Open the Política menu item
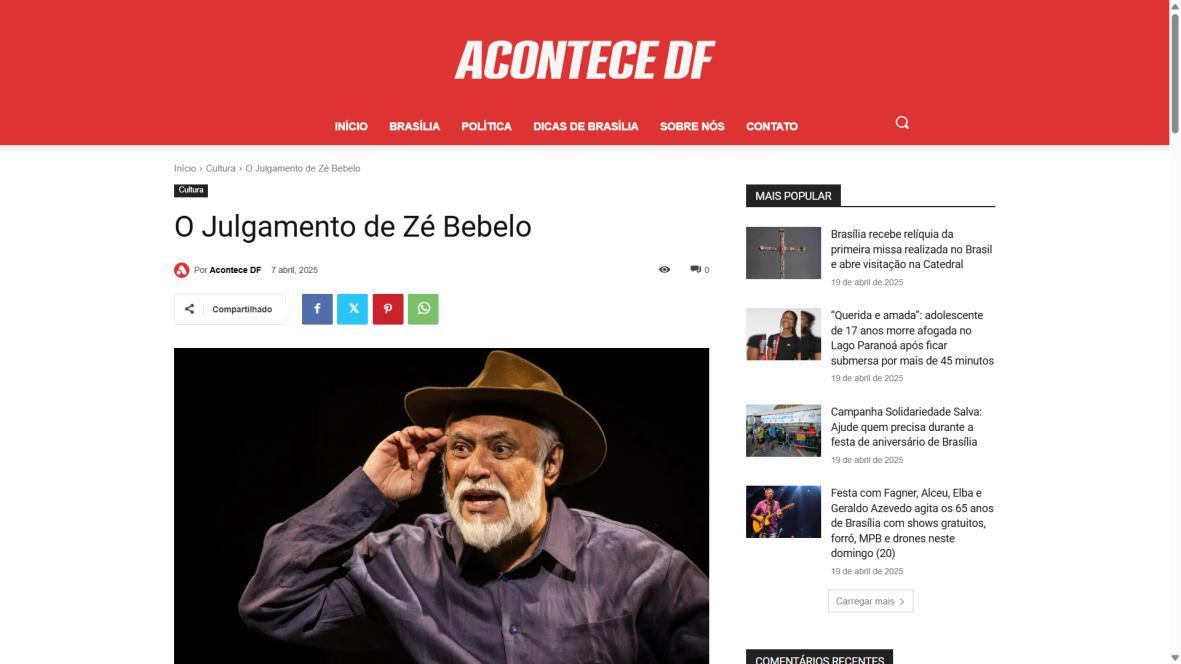This screenshot has width=1181, height=664. pos(487,126)
